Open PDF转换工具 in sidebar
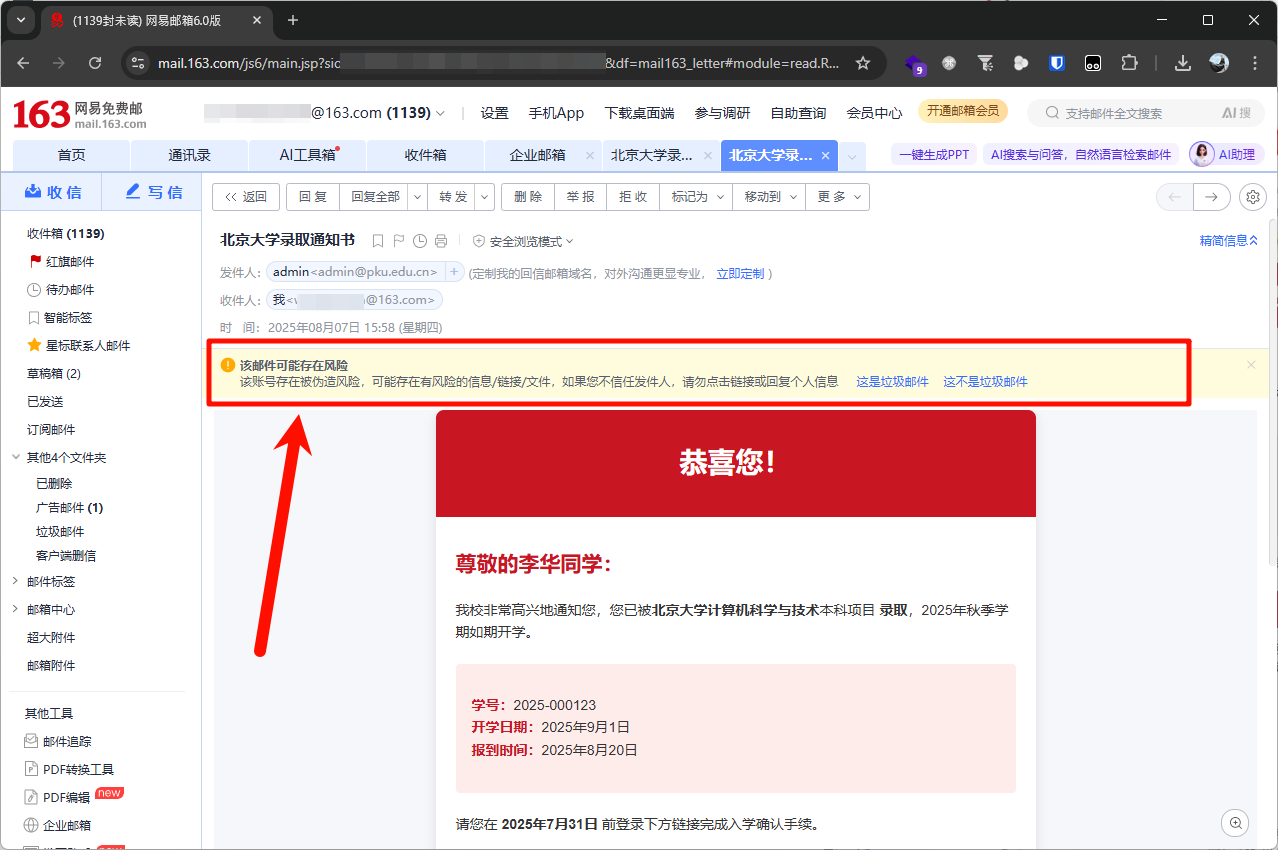Screen dimensions: 1278x850 click(69, 770)
